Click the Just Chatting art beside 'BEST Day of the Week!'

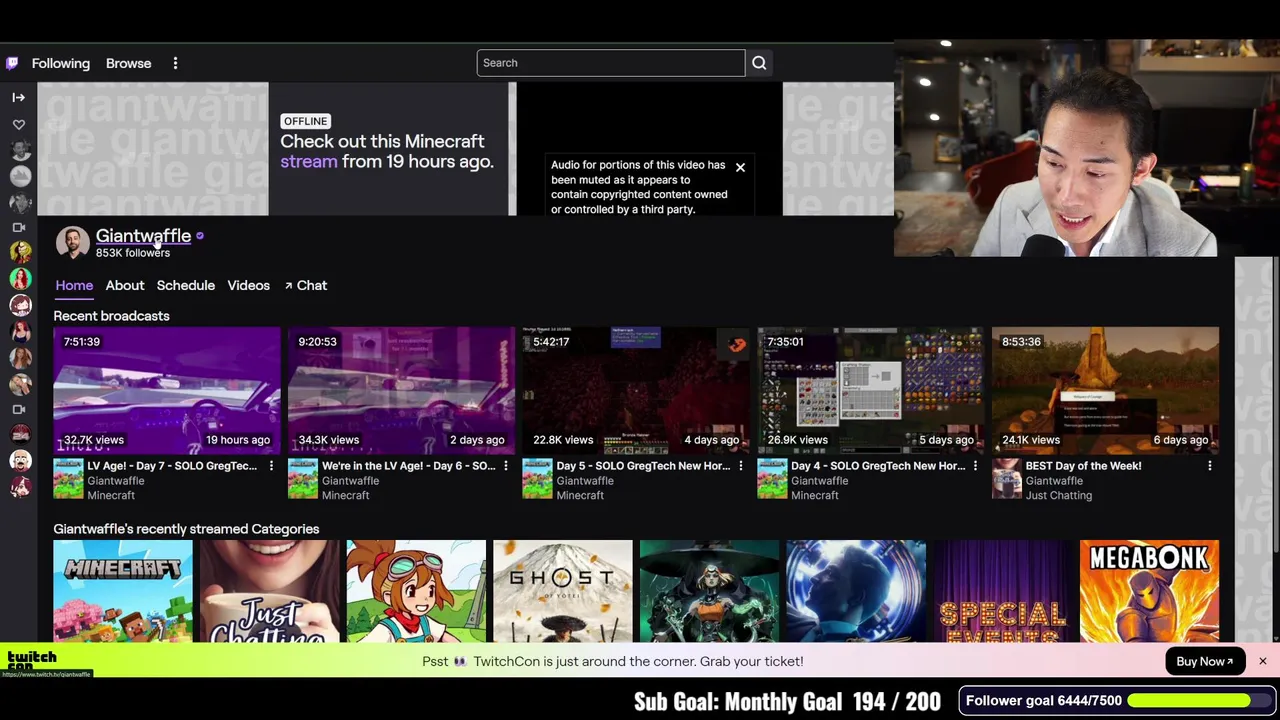1007,479
